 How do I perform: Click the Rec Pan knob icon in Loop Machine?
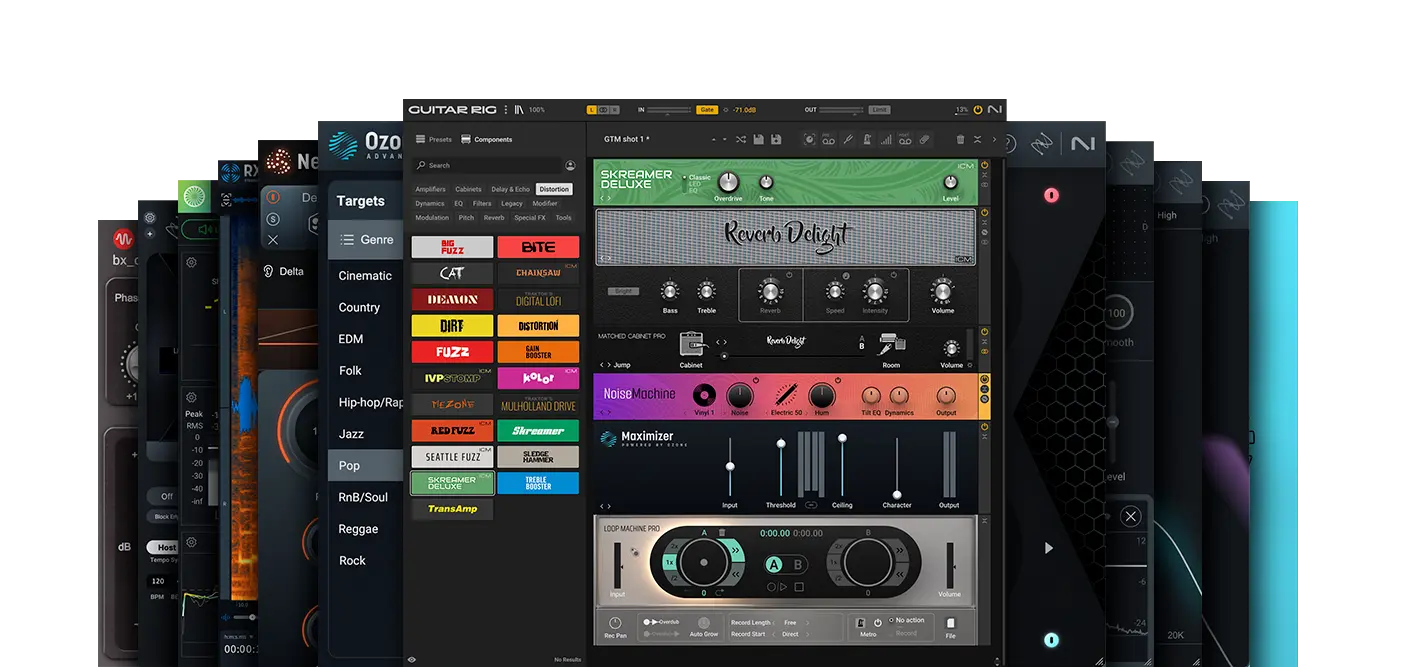tap(616, 623)
